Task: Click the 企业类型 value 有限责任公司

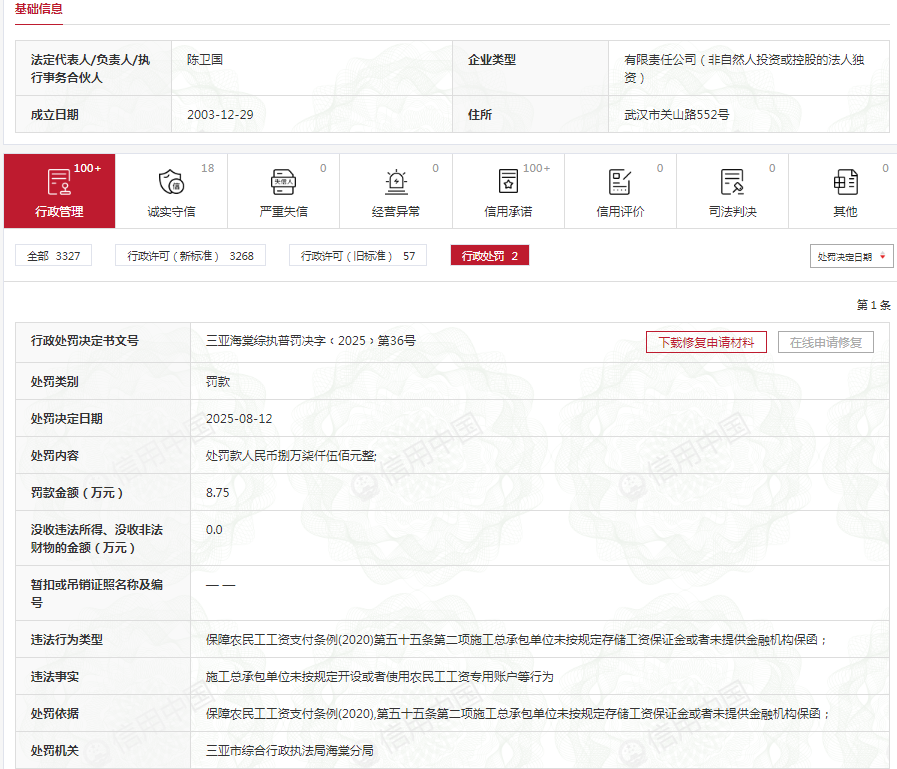Action: pyautogui.click(x=744, y=68)
